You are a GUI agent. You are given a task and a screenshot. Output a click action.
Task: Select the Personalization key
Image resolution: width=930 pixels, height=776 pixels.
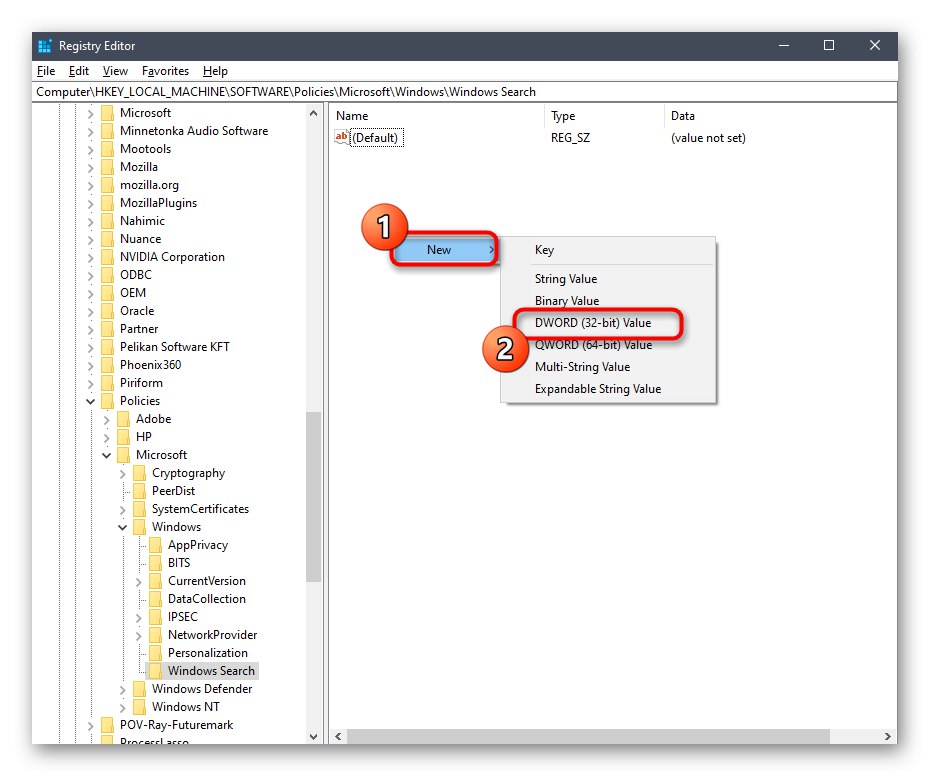click(208, 653)
